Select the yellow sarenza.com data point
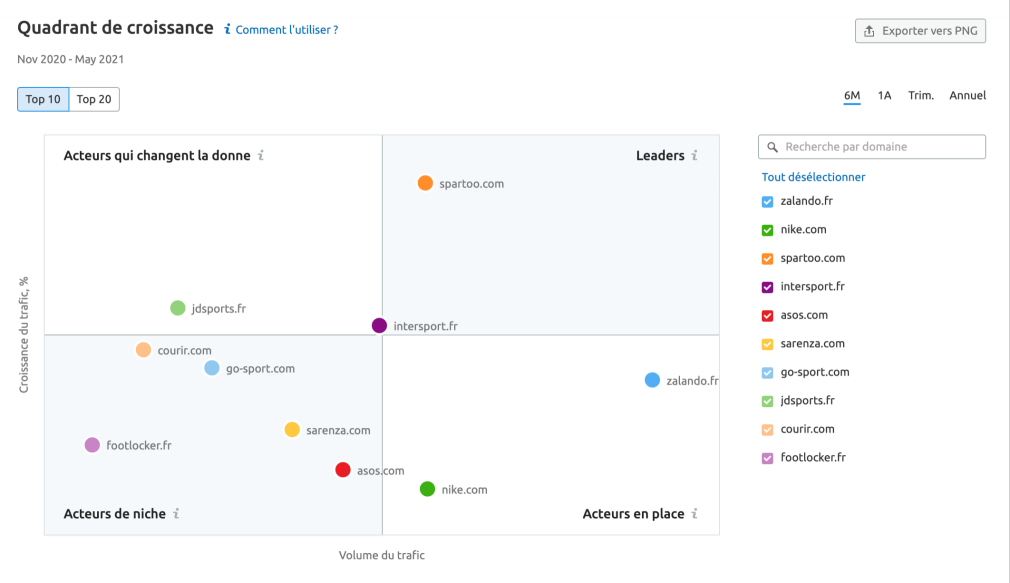Viewport: 1010px width, 583px height. click(x=292, y=430)
